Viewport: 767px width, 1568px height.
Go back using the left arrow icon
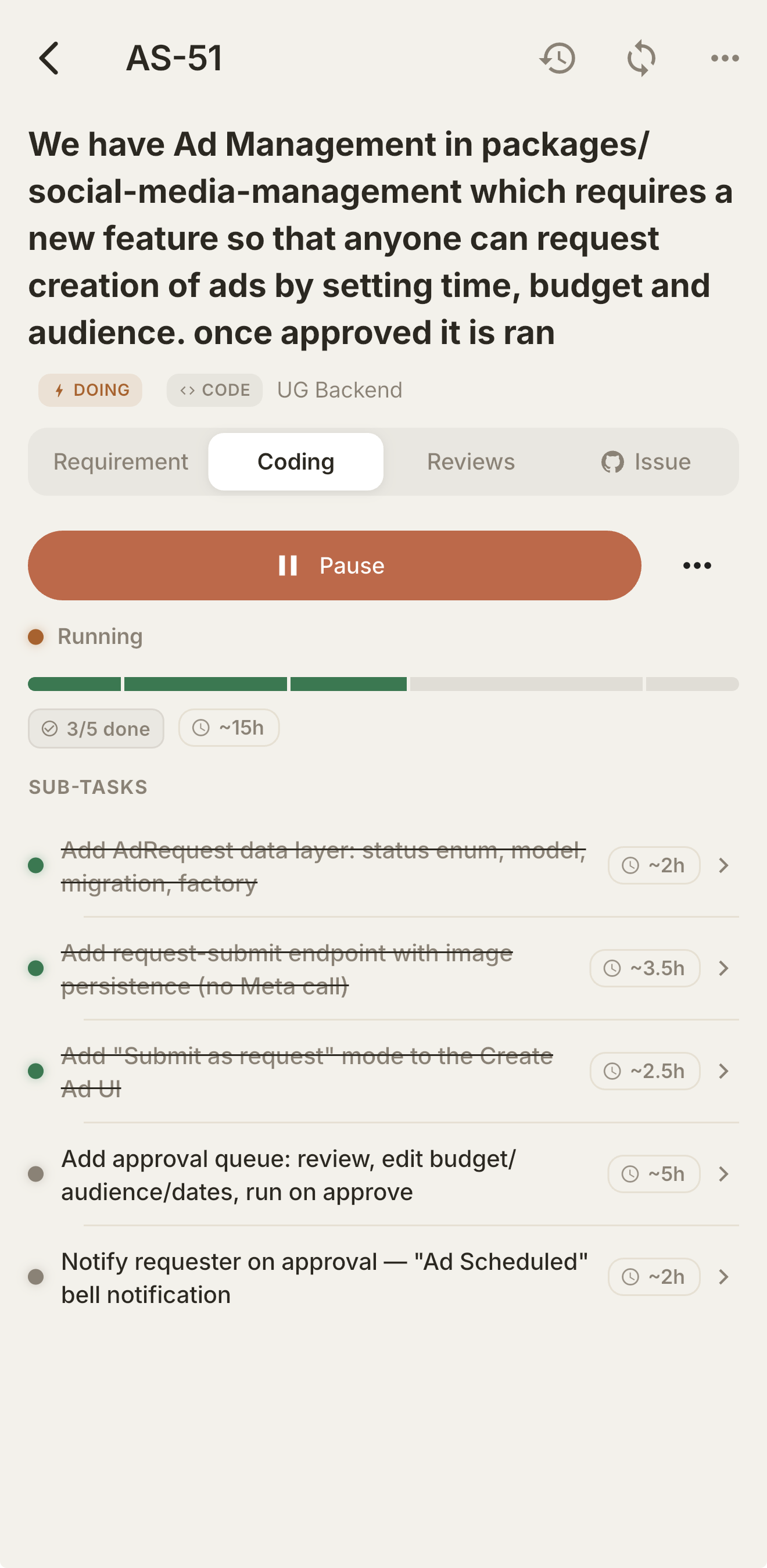49,59
